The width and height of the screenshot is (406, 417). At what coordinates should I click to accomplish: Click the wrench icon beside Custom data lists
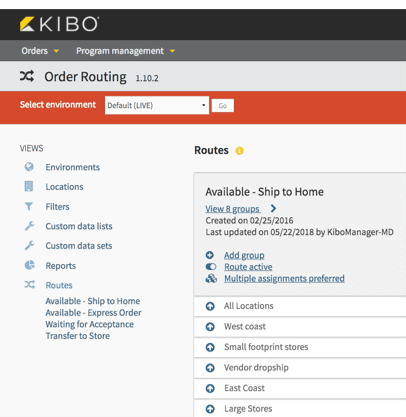[29, 226]
